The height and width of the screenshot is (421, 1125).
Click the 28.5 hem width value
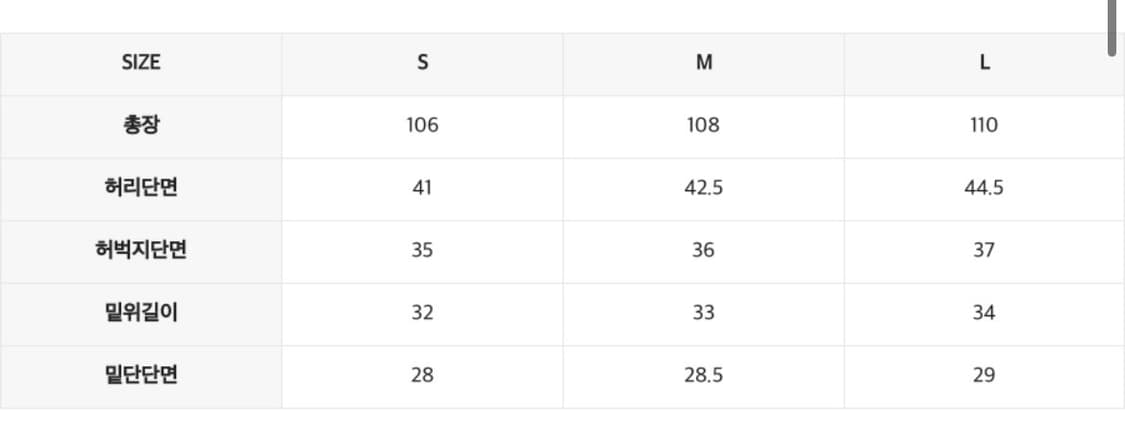704,375
